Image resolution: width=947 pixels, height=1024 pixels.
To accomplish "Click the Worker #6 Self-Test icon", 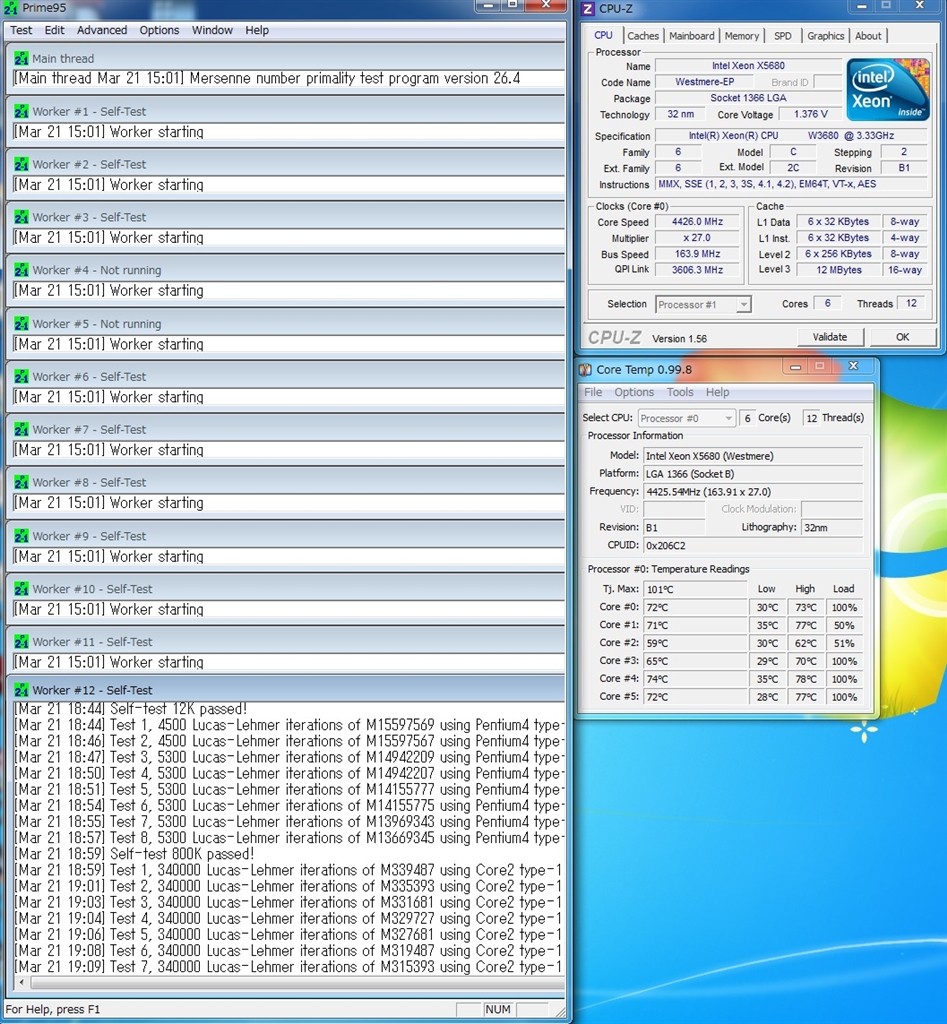I will [21, 376].
